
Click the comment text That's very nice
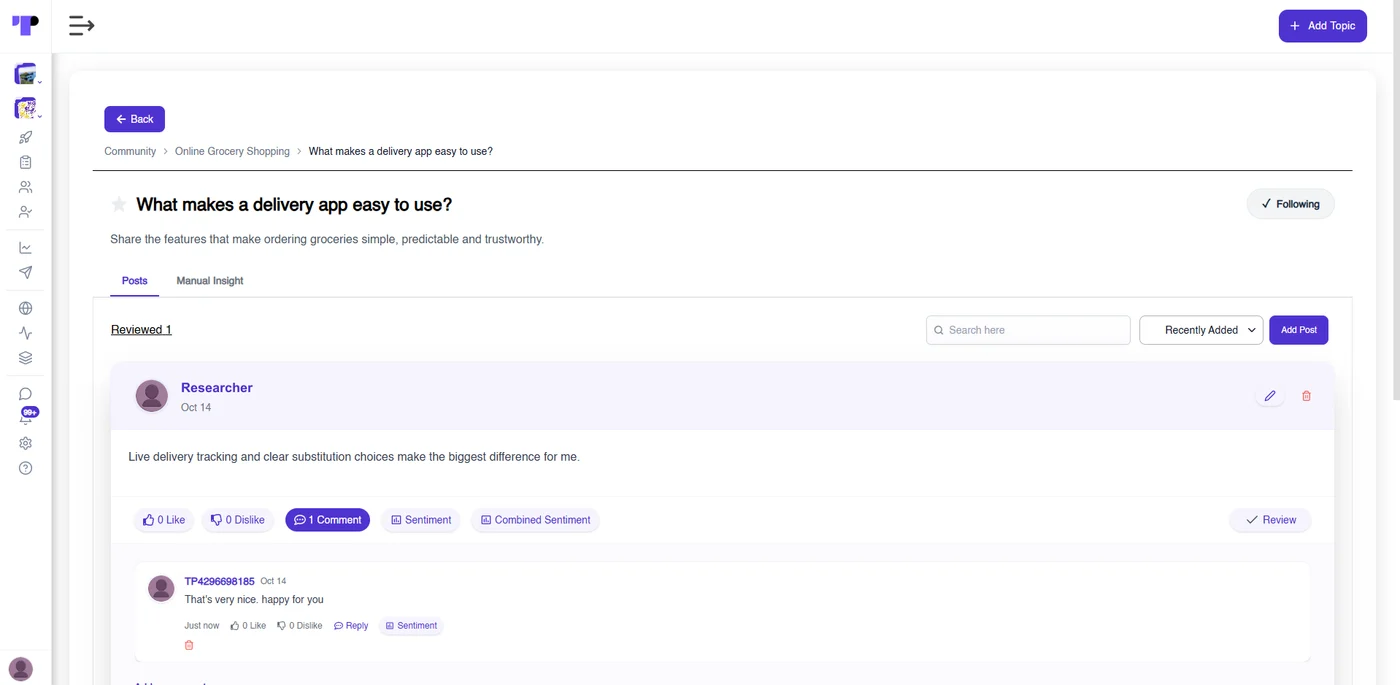(x=254, y=600)
